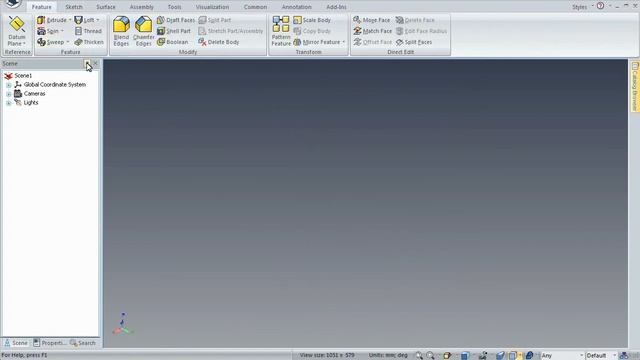Viewport: 640px width, 360px height.
Task: Click the Blend Edges tool
Action: tap(121, 31)
